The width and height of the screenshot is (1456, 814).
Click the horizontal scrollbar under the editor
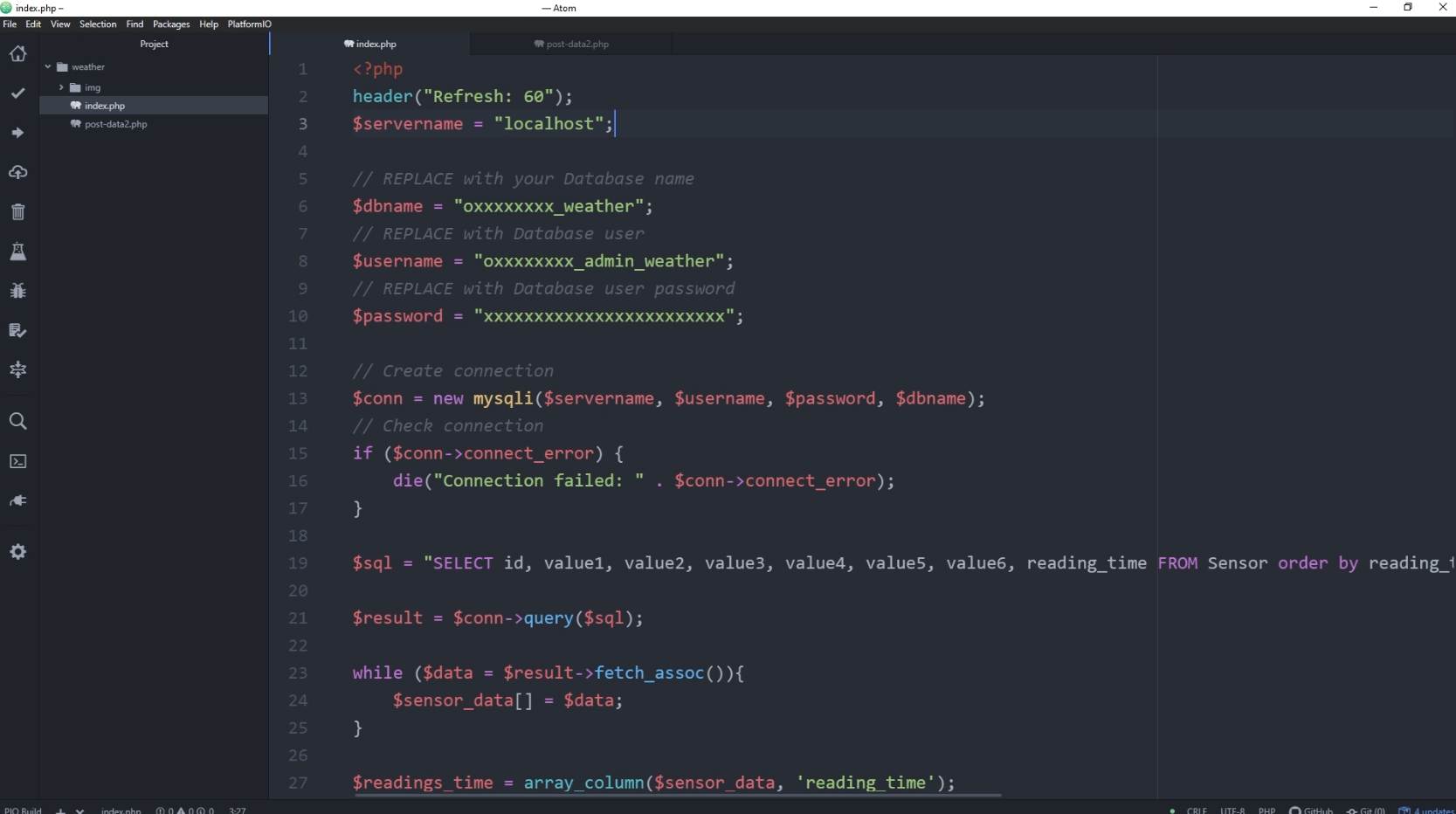[676, 796]
